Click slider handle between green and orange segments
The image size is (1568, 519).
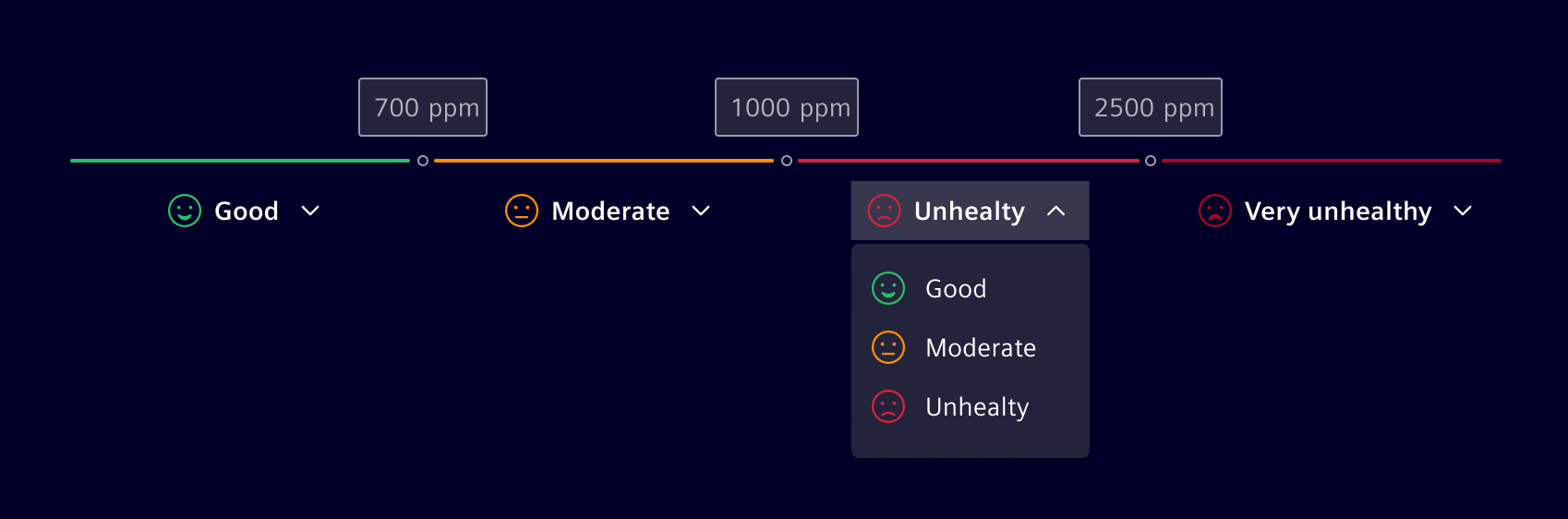click(x=423, y=161)
